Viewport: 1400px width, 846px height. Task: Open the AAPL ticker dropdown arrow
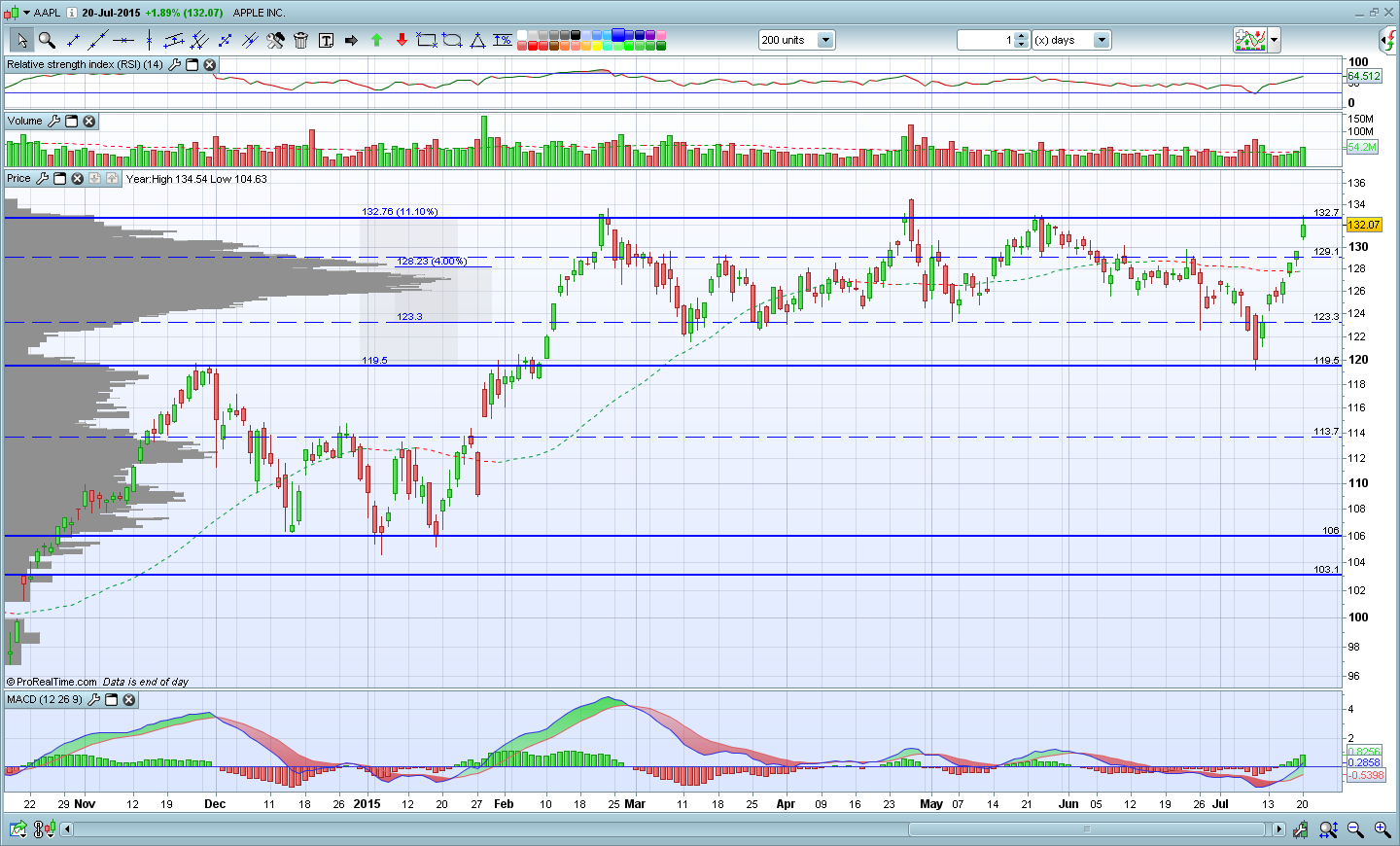click(x=26, y=13)
